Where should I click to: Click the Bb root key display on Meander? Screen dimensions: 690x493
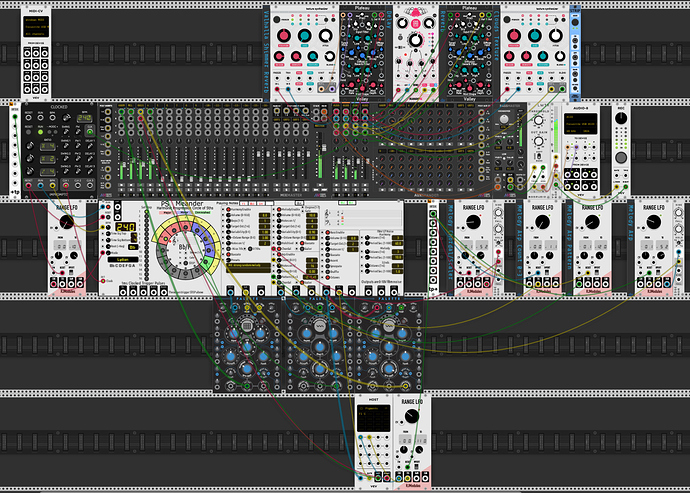pyautogui.click(x=134, y=247)
